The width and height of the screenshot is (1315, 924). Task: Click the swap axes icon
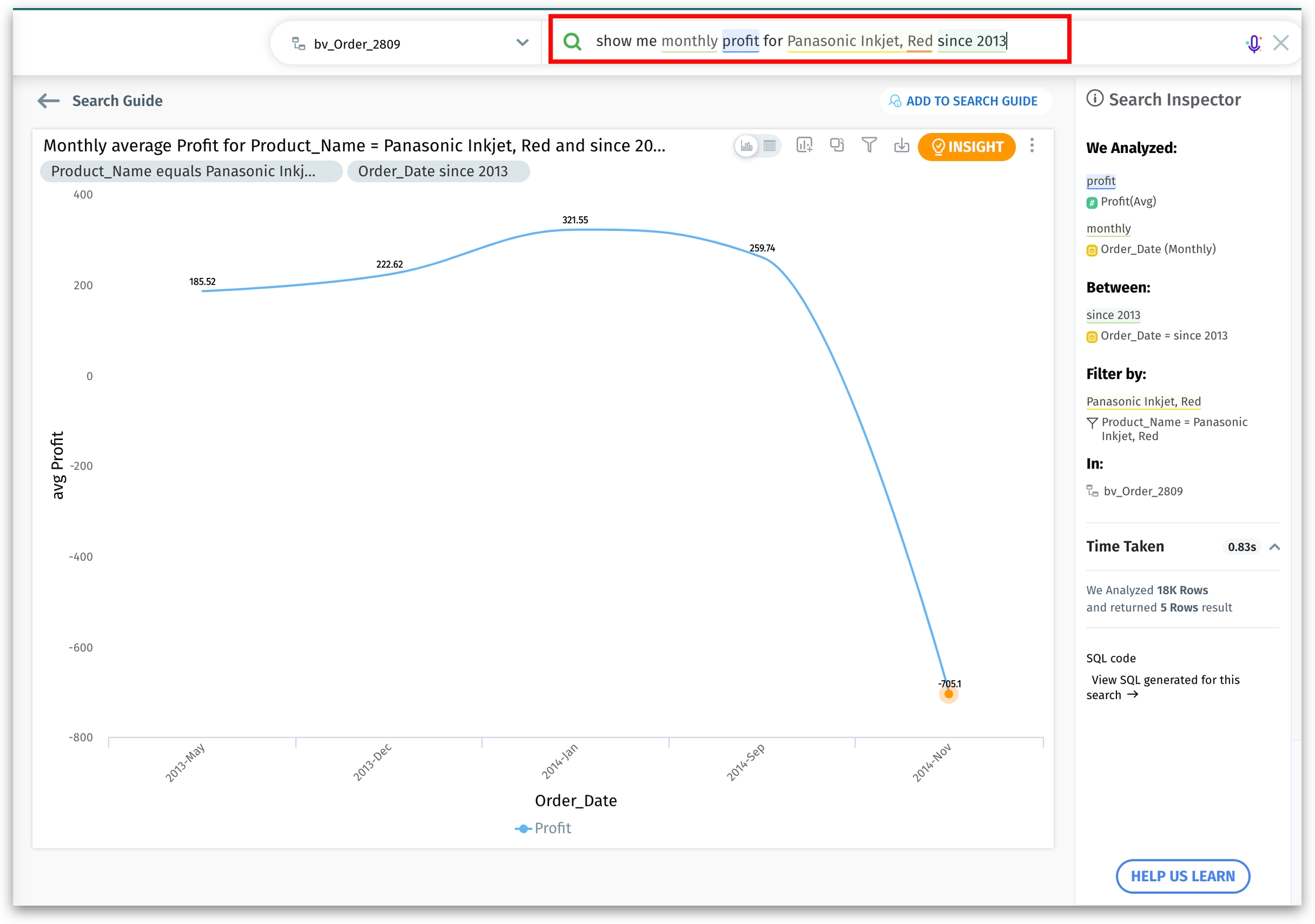click(836, 146)
